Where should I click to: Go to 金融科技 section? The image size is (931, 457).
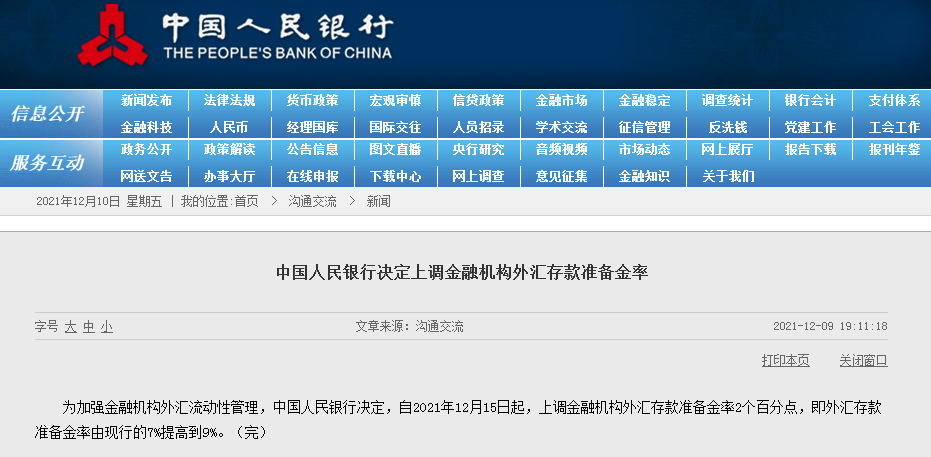146,128
